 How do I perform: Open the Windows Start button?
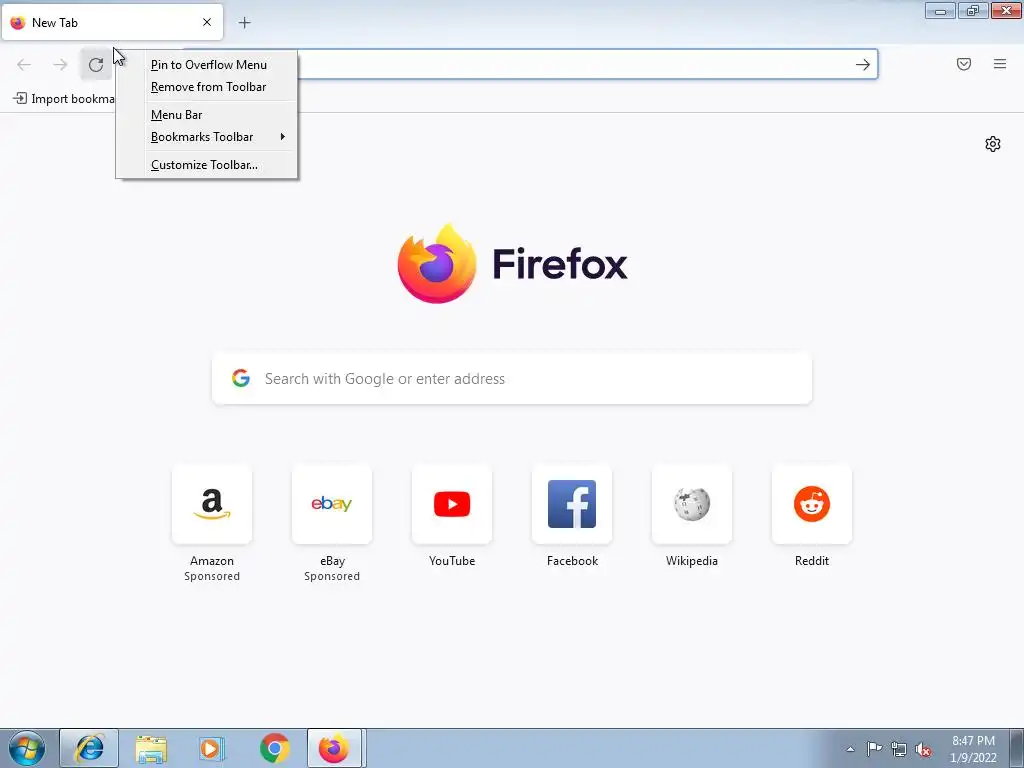click(x=27, y=748)
